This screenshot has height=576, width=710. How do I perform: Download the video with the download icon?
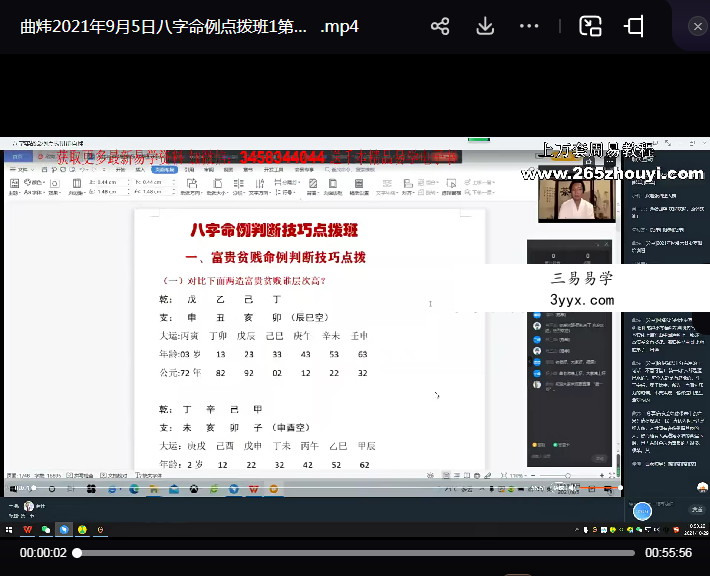(485, 26)
